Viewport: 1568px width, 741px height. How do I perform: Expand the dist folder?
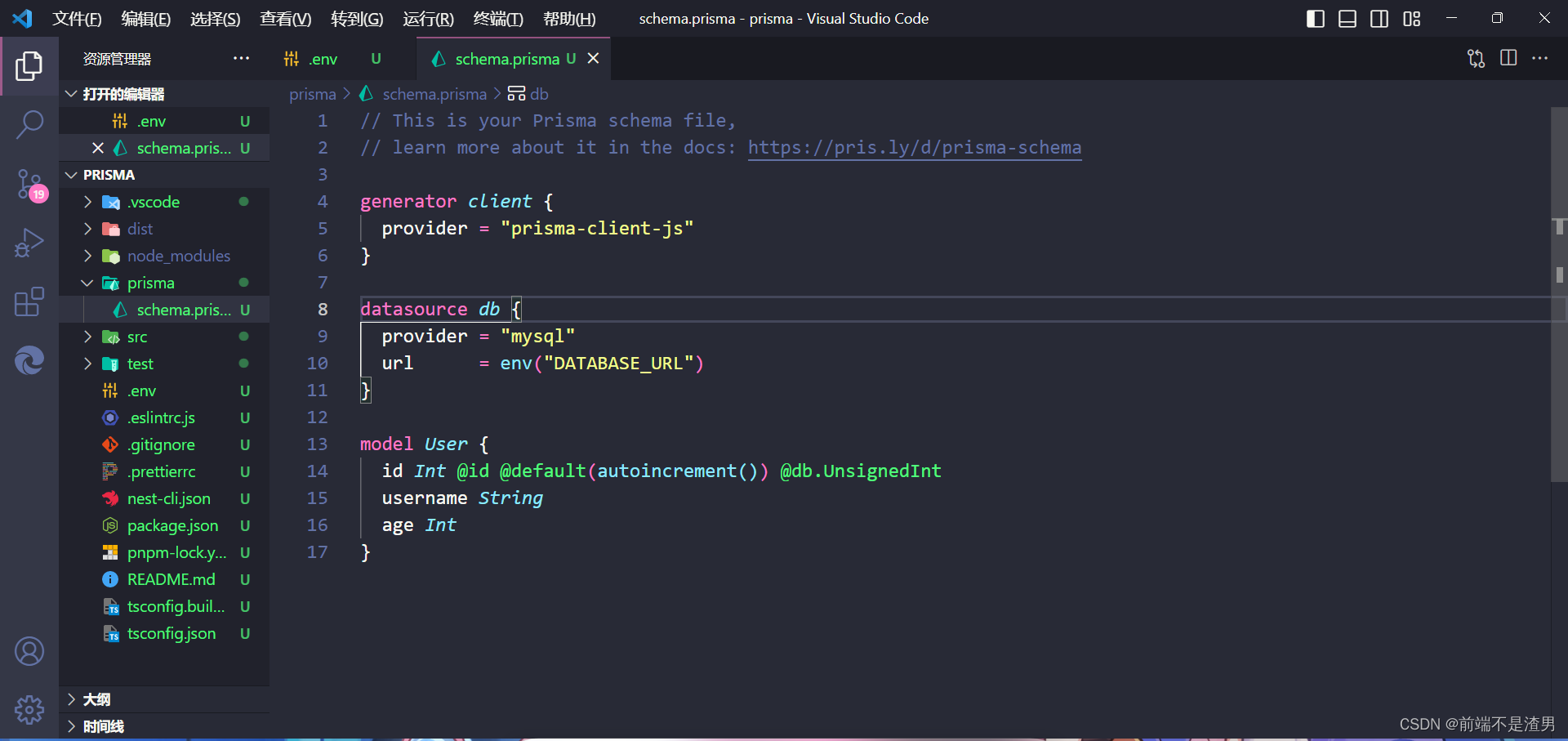coord(164,229)
